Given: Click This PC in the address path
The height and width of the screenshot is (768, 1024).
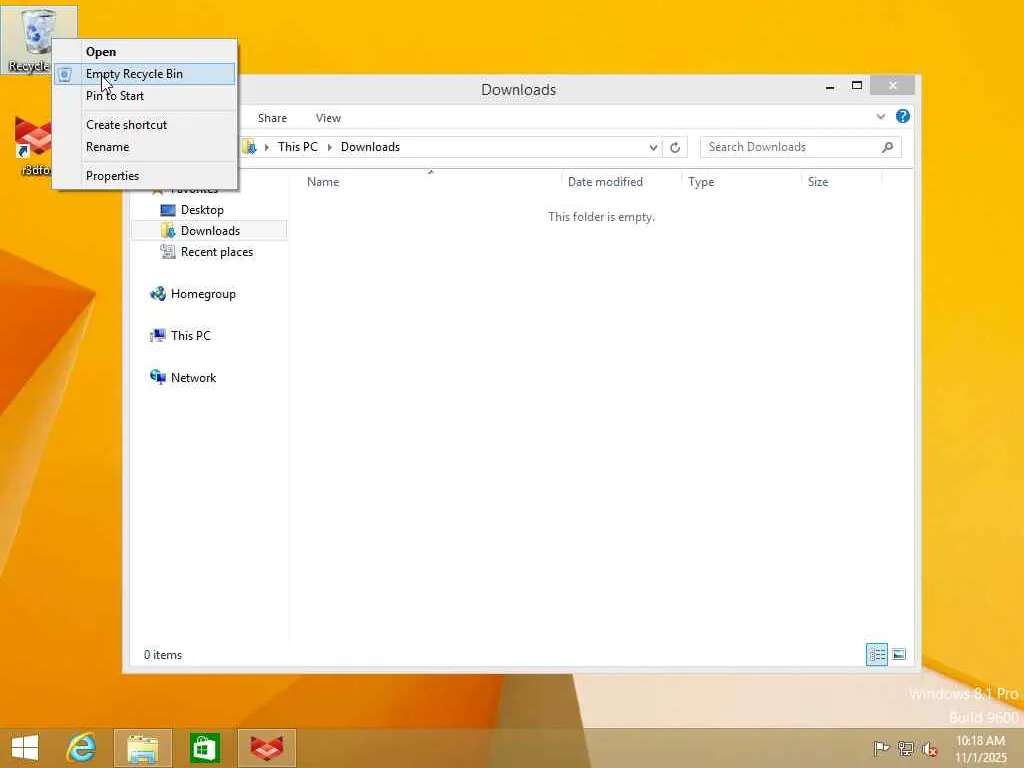Looking at the screenshot, I should [298, 147].
